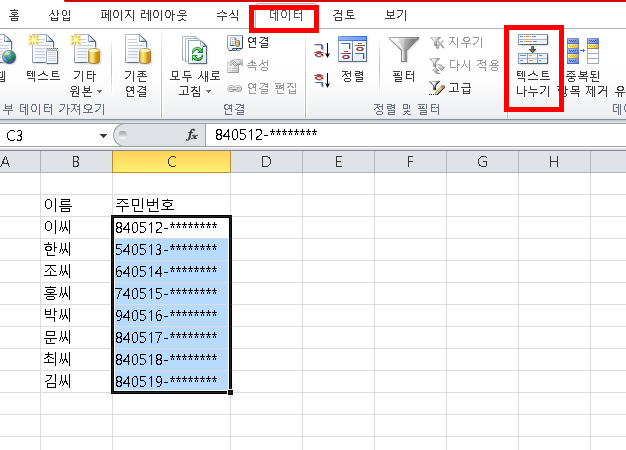Open the 필터 funnel button

404,59
